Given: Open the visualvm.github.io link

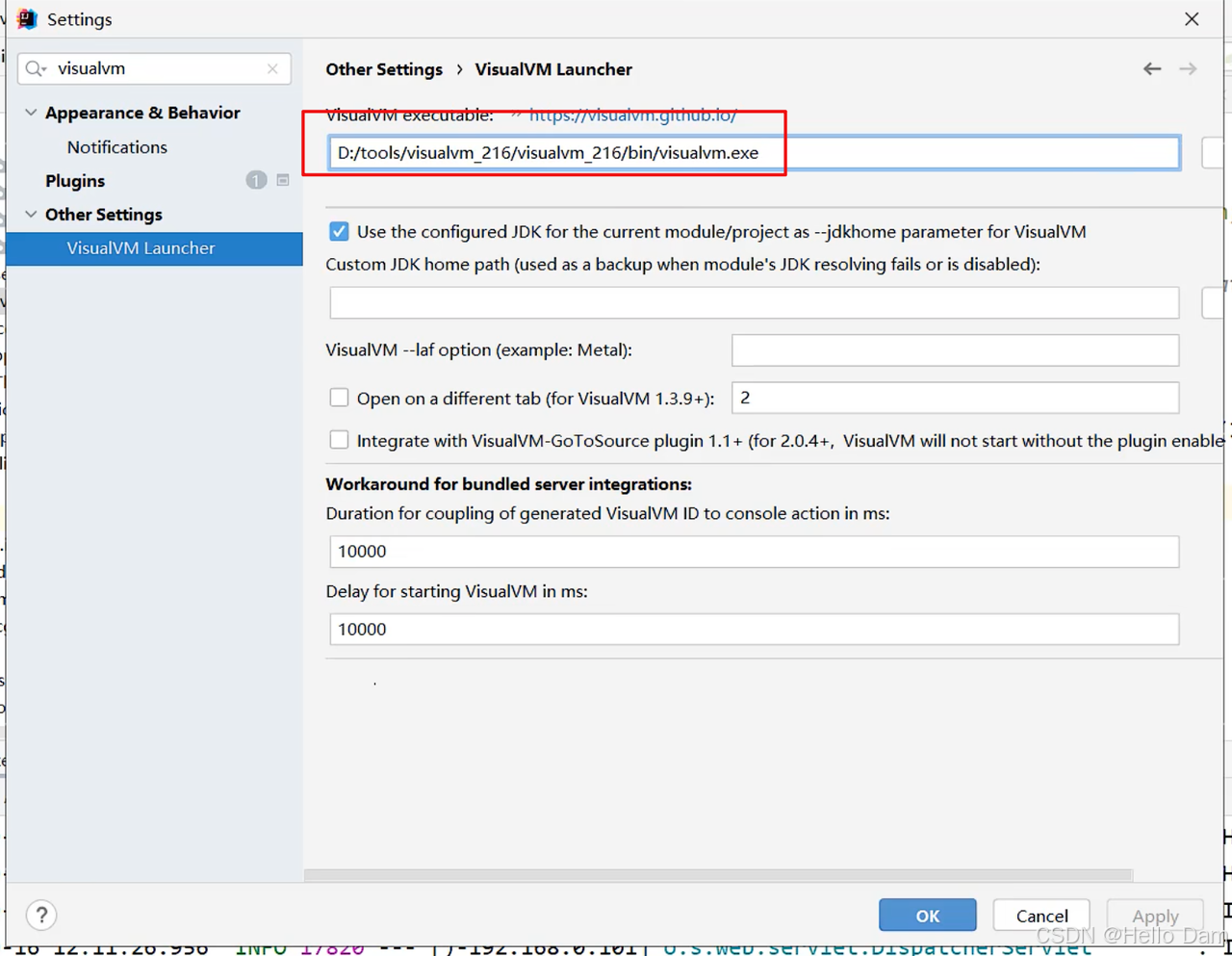Looking at the screenshot, I should pyautogui.click(x=632, y=116).
